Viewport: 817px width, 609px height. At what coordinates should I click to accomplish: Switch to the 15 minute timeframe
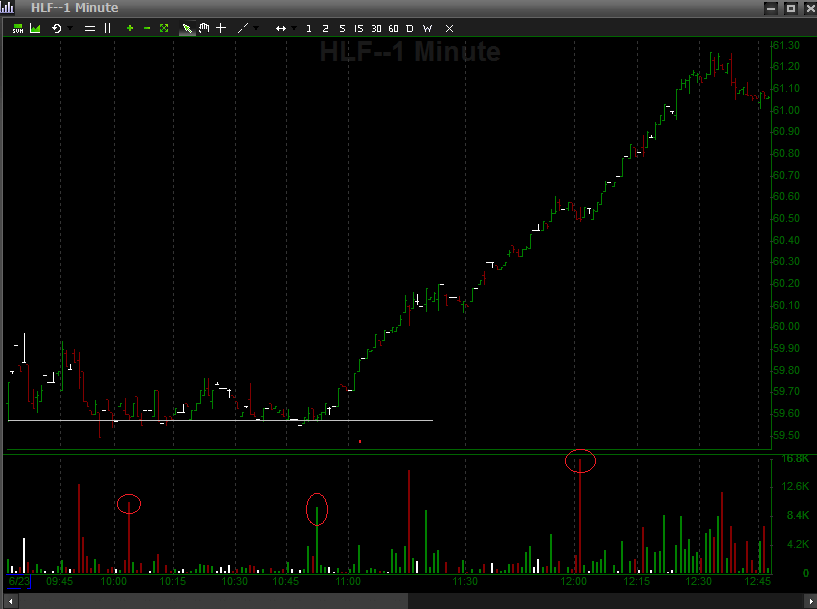coord(358,29)
